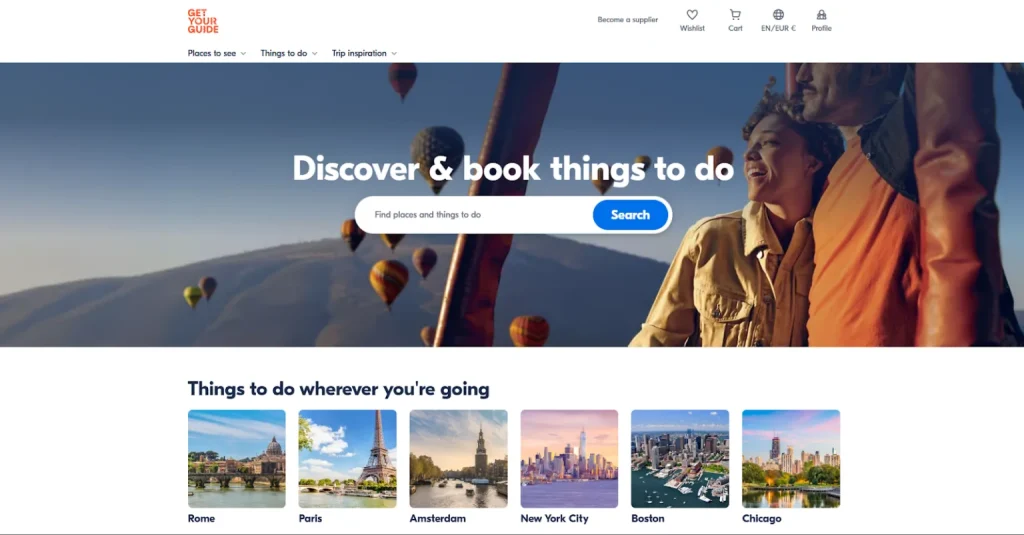Click the EN/EUR € label
The image size is (1024, 535).
[x=778, y=28]
